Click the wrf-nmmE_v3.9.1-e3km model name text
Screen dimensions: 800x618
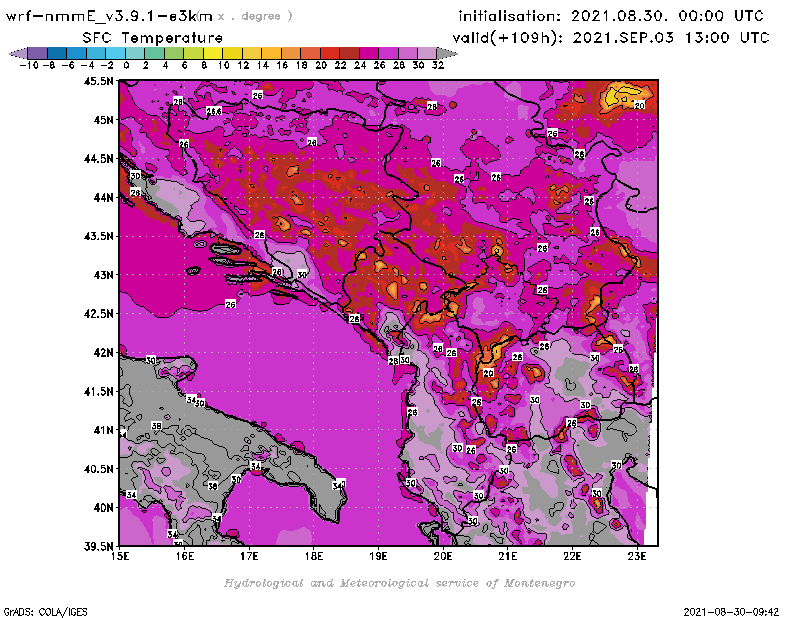(x=109, y=16)
